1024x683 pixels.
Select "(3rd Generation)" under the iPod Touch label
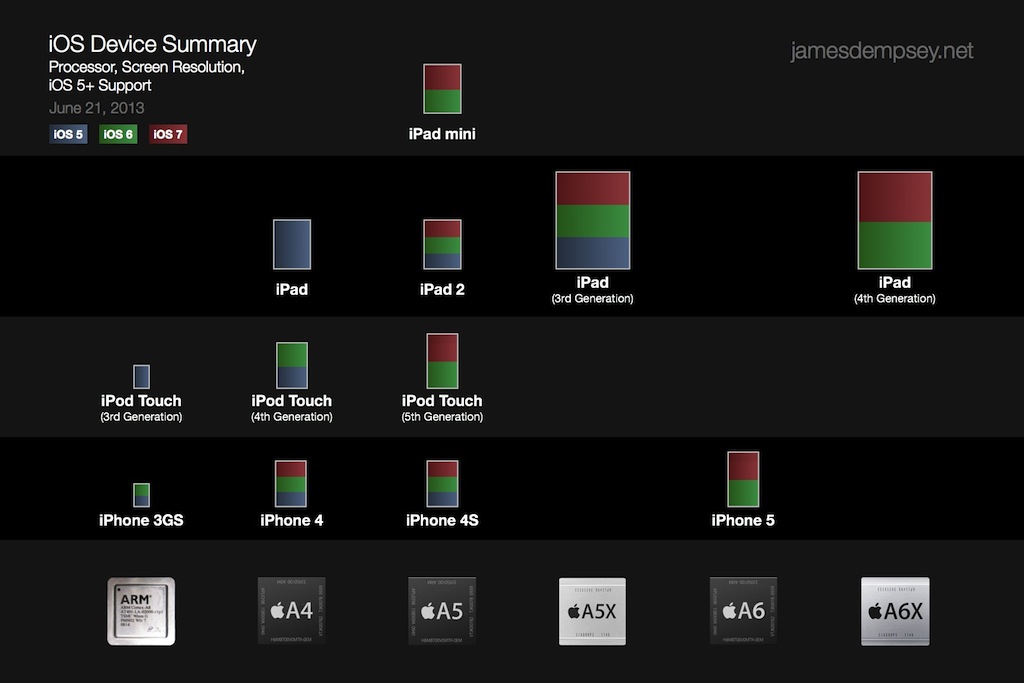point(141,417)
